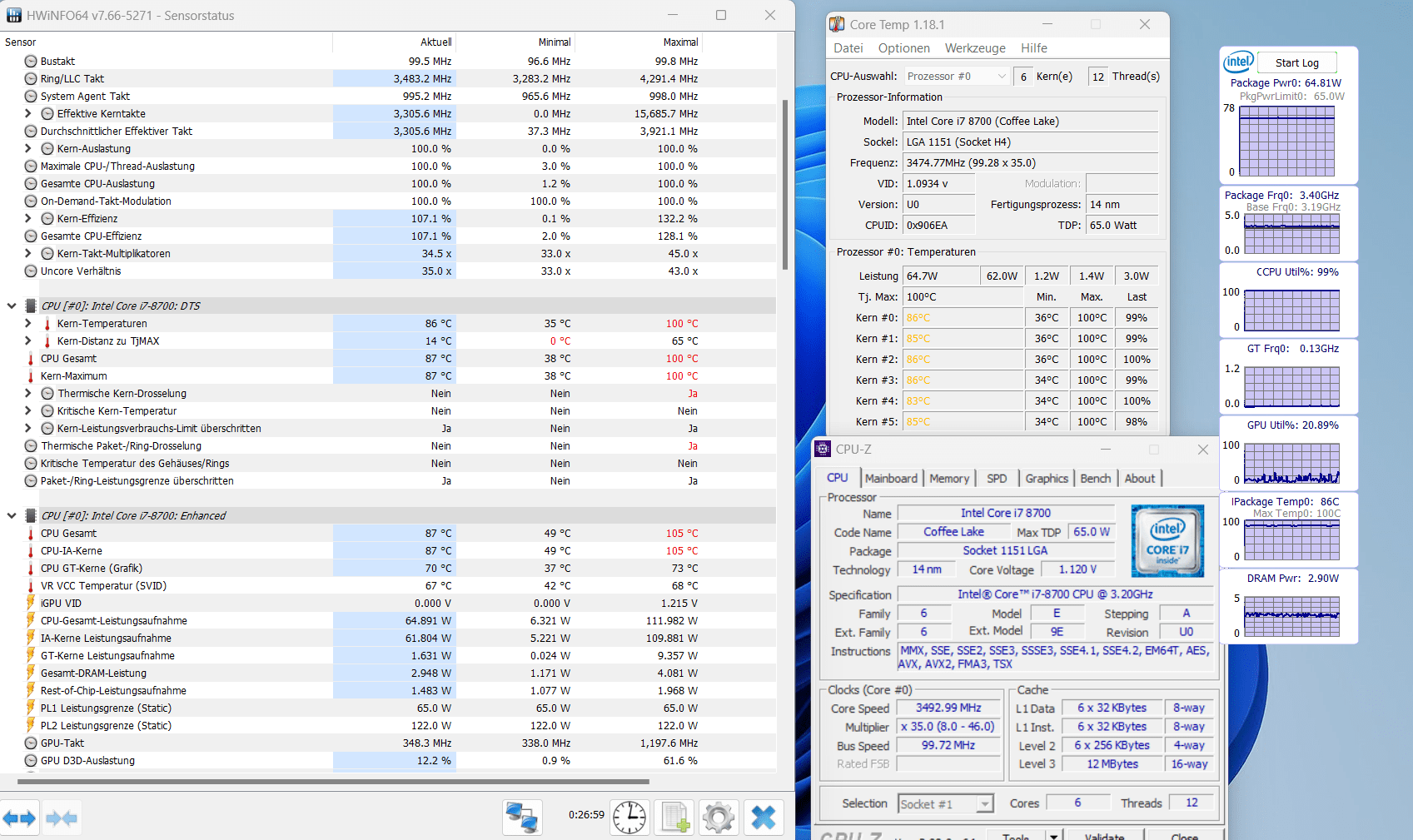This screenshot has height=840, width=1413.
Task: Collapse the CPU i7-8700 Enhanced group
Action: pos(12,515)
